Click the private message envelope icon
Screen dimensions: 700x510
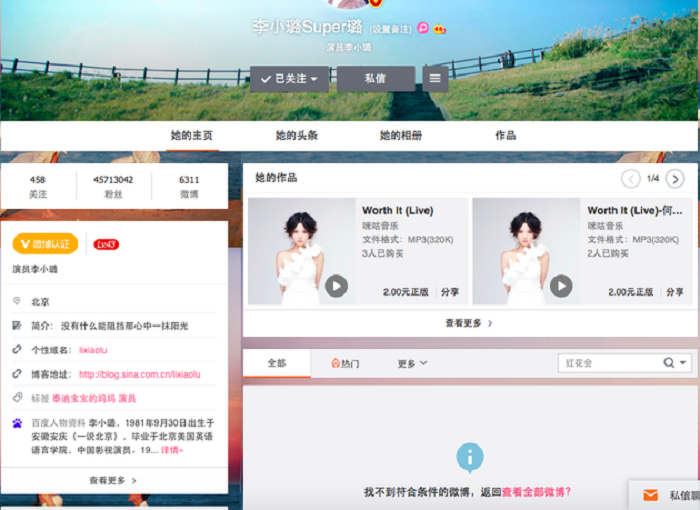click(650, 495)
